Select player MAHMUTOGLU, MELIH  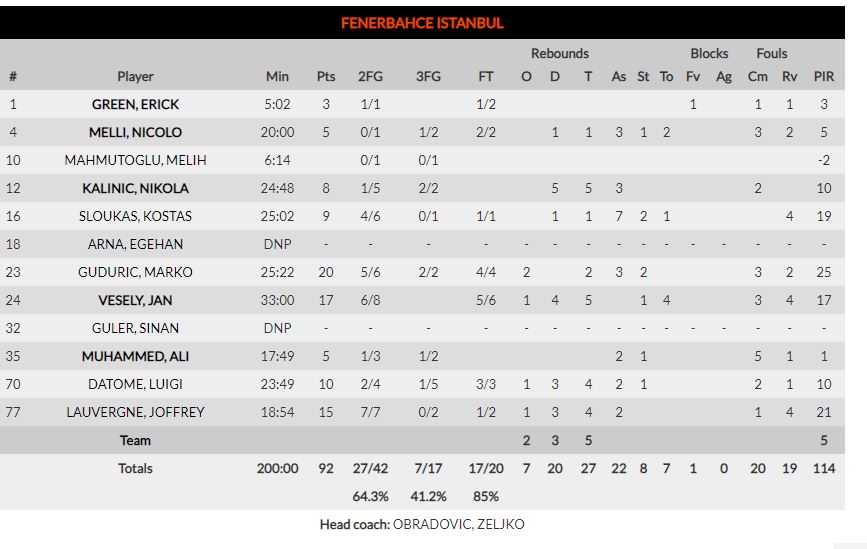[x=135, y=160]
